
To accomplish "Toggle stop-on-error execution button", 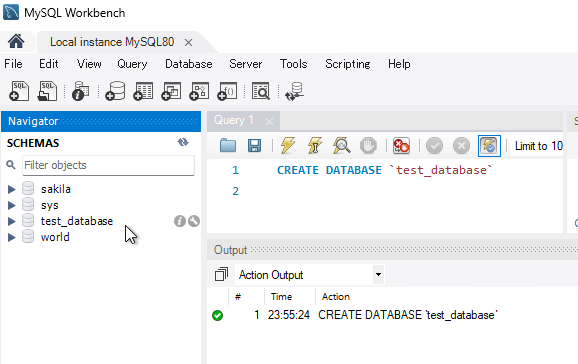I will 401,146.
